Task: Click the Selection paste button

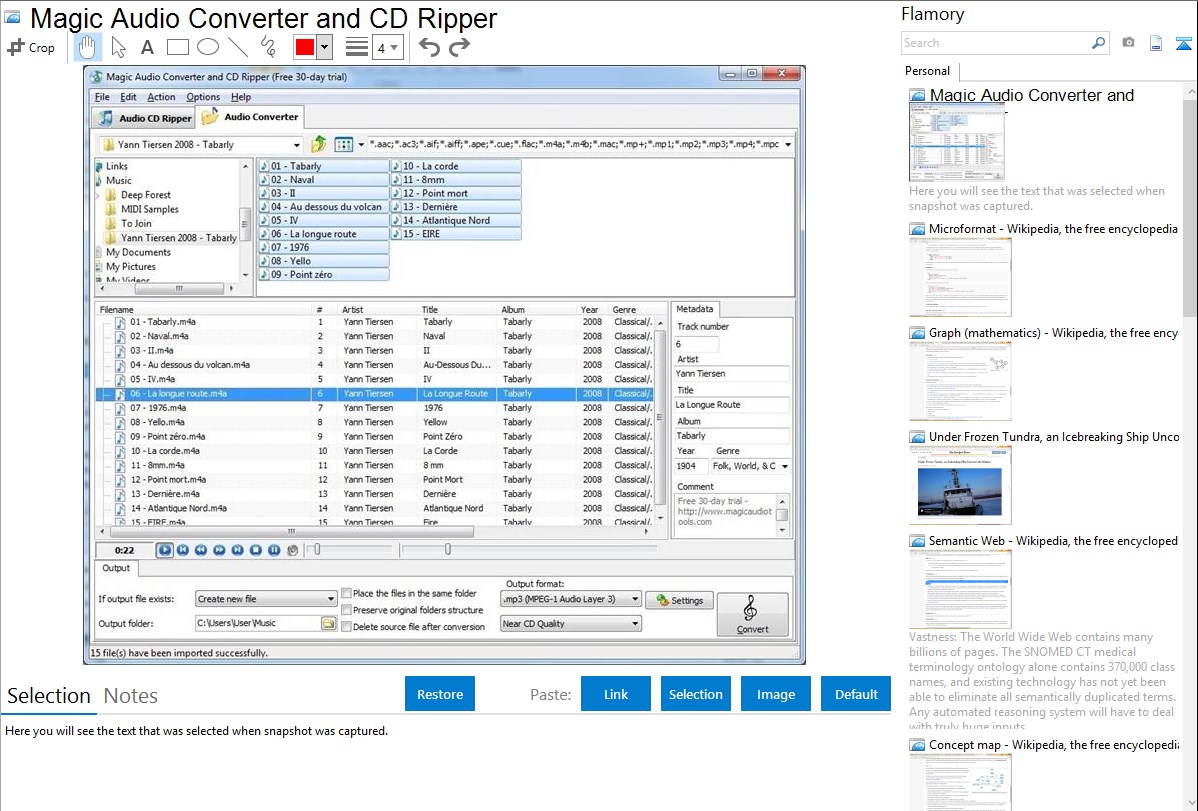Action: coord(695,694)
